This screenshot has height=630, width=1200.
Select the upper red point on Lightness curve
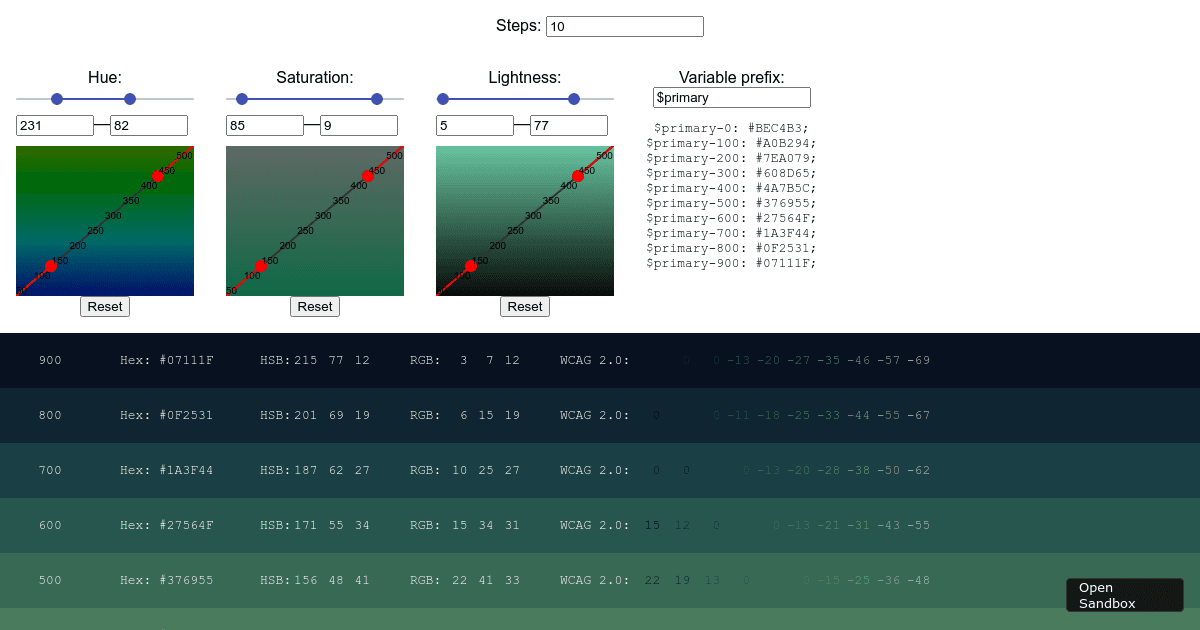click(576, 175)
